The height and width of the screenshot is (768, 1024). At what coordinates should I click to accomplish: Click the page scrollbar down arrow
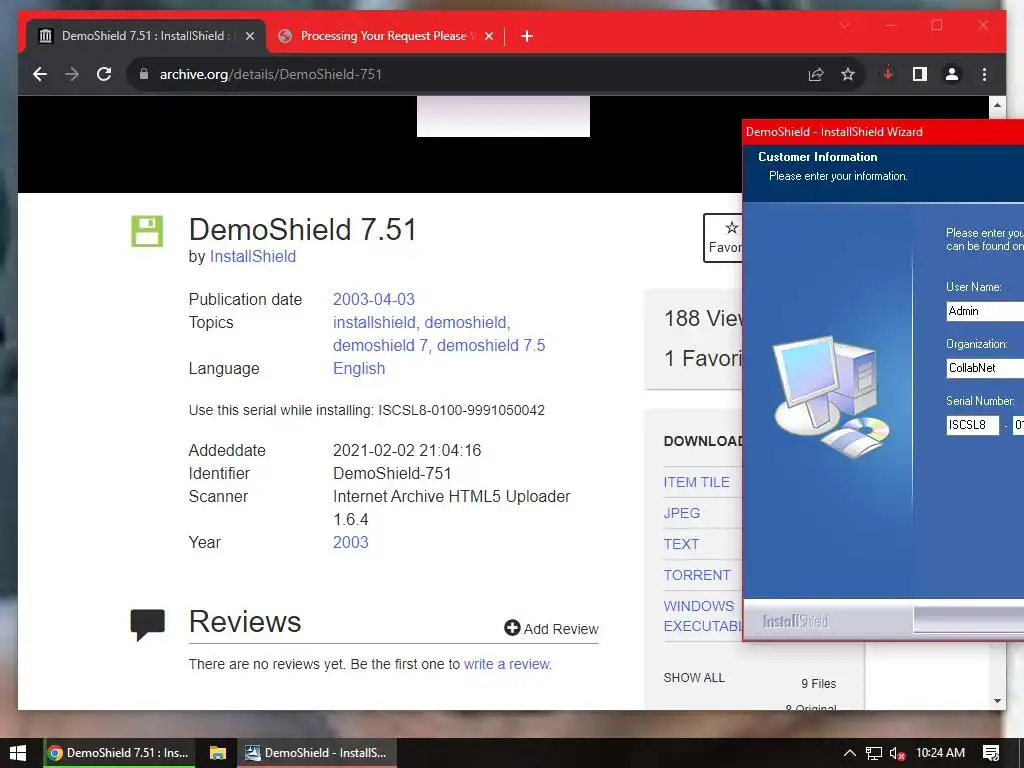997,701
